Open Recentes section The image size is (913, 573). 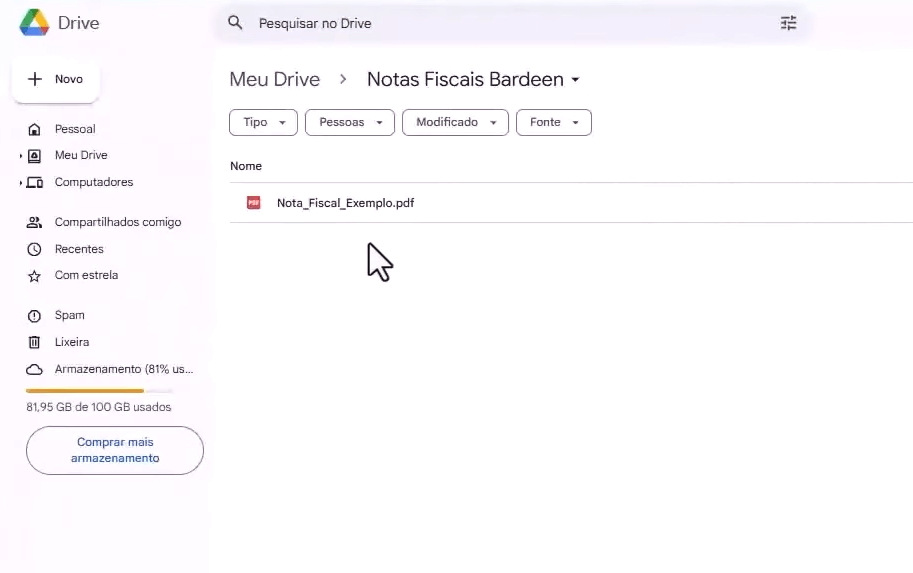[x=79, y=249]
